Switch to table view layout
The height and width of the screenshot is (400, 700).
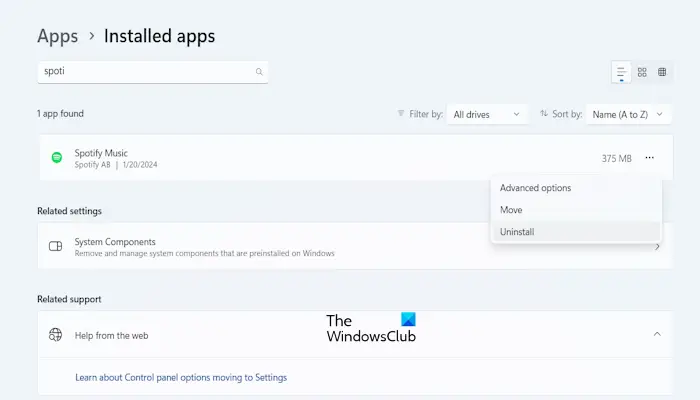coord(662,72)
